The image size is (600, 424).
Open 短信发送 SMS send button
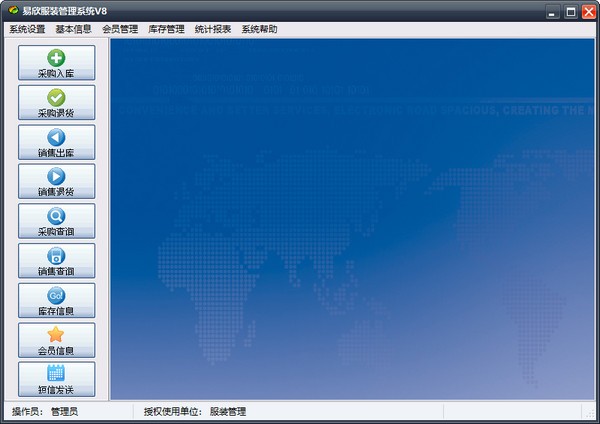tap(57, 379)
